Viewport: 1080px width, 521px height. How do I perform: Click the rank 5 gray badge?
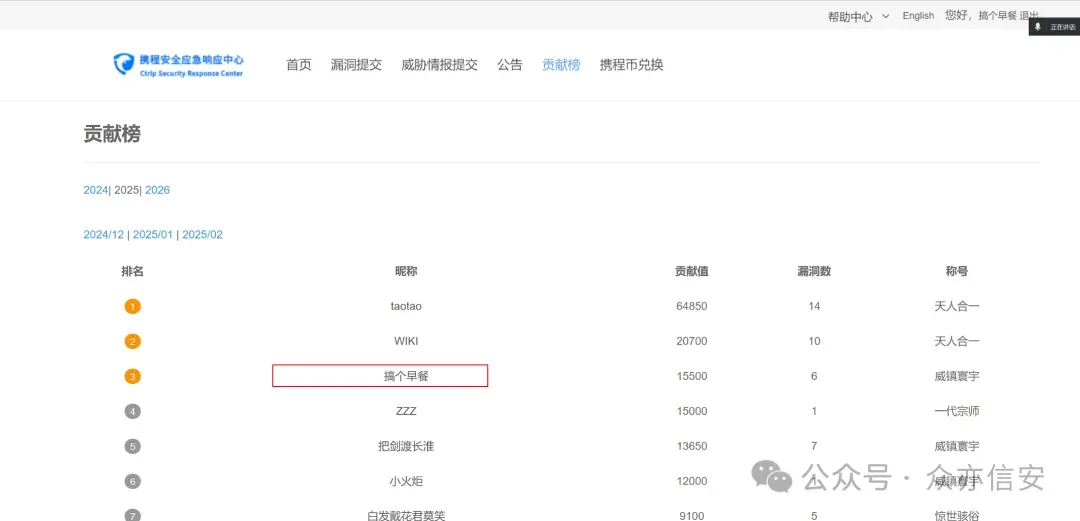(x=132, y=446)
